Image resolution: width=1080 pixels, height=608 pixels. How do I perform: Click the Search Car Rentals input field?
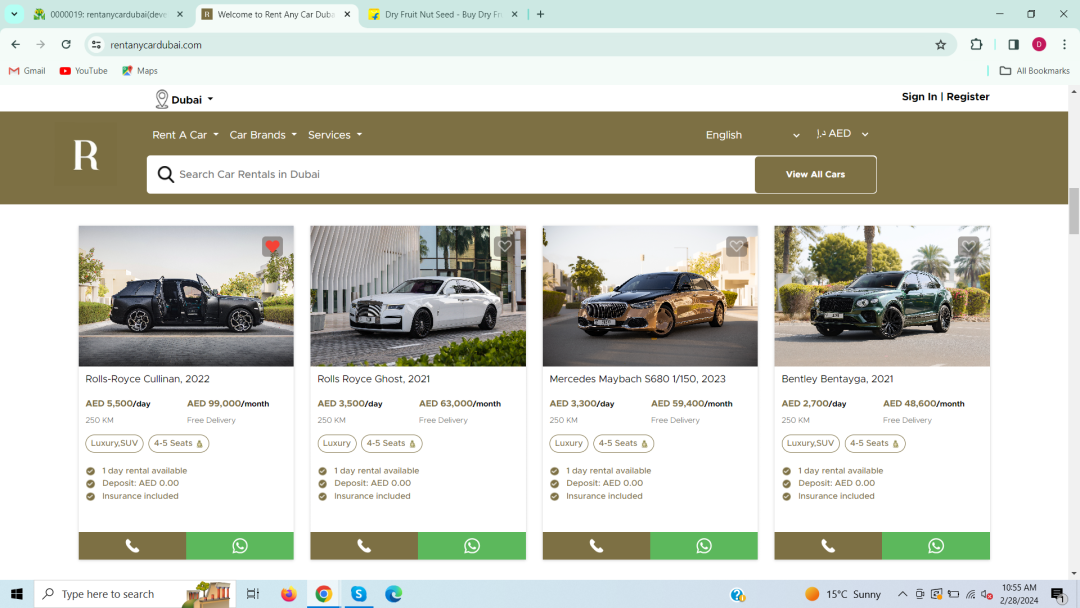tap(460, 175)
